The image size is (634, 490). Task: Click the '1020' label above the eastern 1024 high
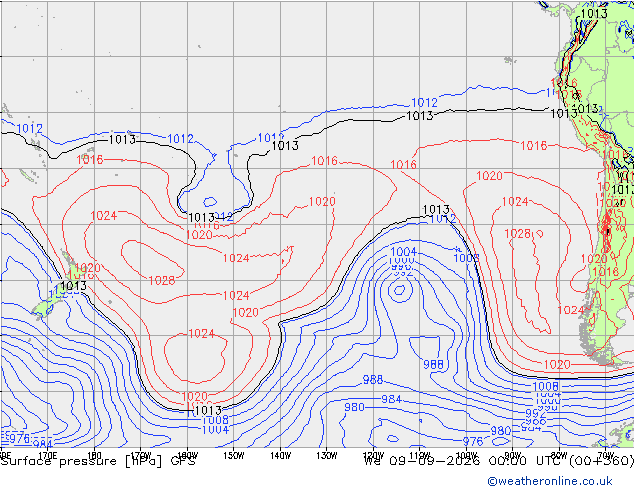490,176
